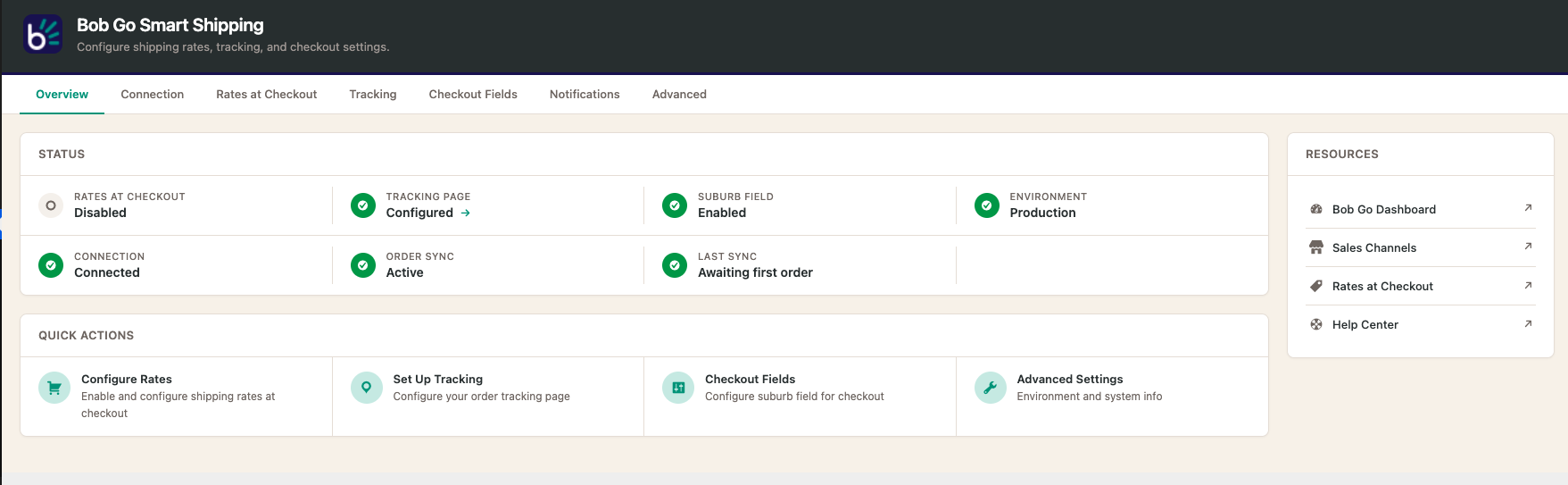Click the RESOURCES section heading
The width and height of the screenshot is (1568, 485).
1341,154
